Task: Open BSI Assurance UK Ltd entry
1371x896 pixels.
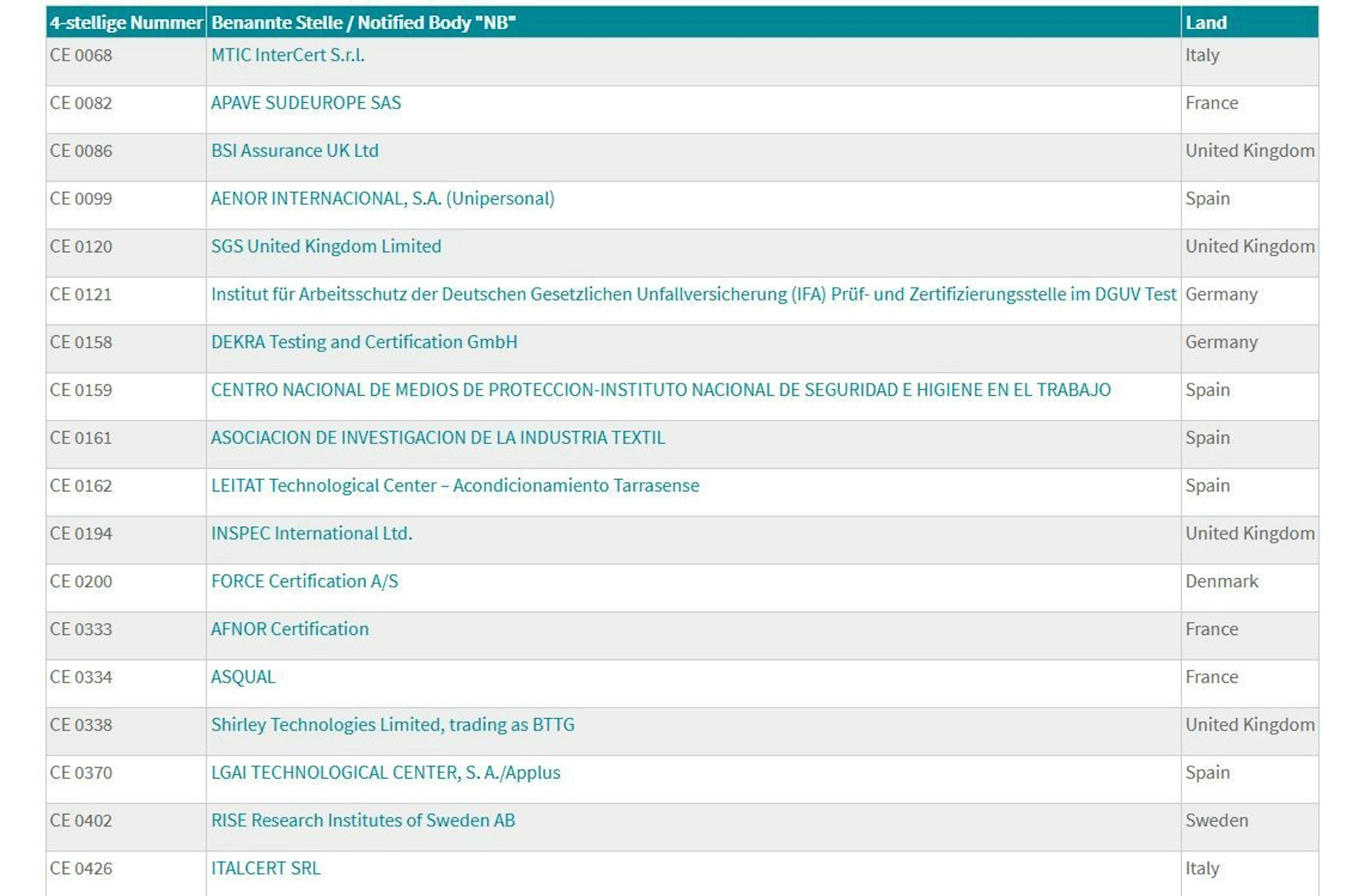Action: [295, 151]
